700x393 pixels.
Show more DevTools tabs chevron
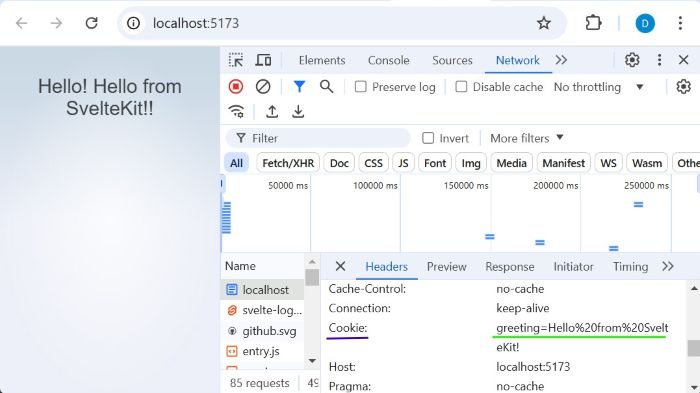click(x=561, y=60)
